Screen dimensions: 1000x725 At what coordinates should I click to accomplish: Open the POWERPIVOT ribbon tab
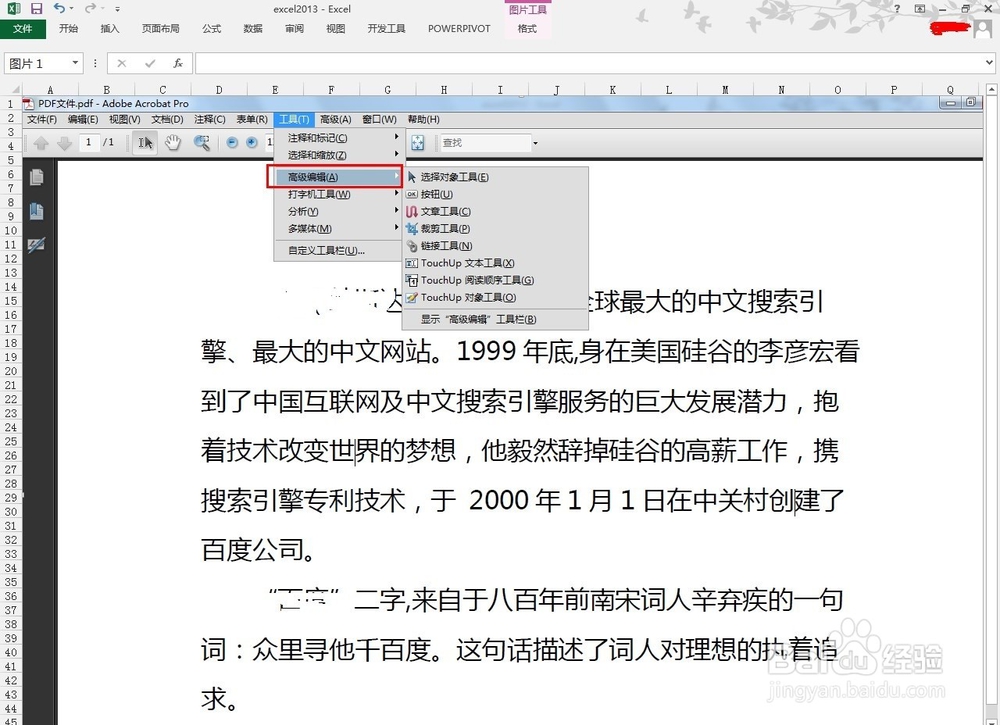[459, 29]
